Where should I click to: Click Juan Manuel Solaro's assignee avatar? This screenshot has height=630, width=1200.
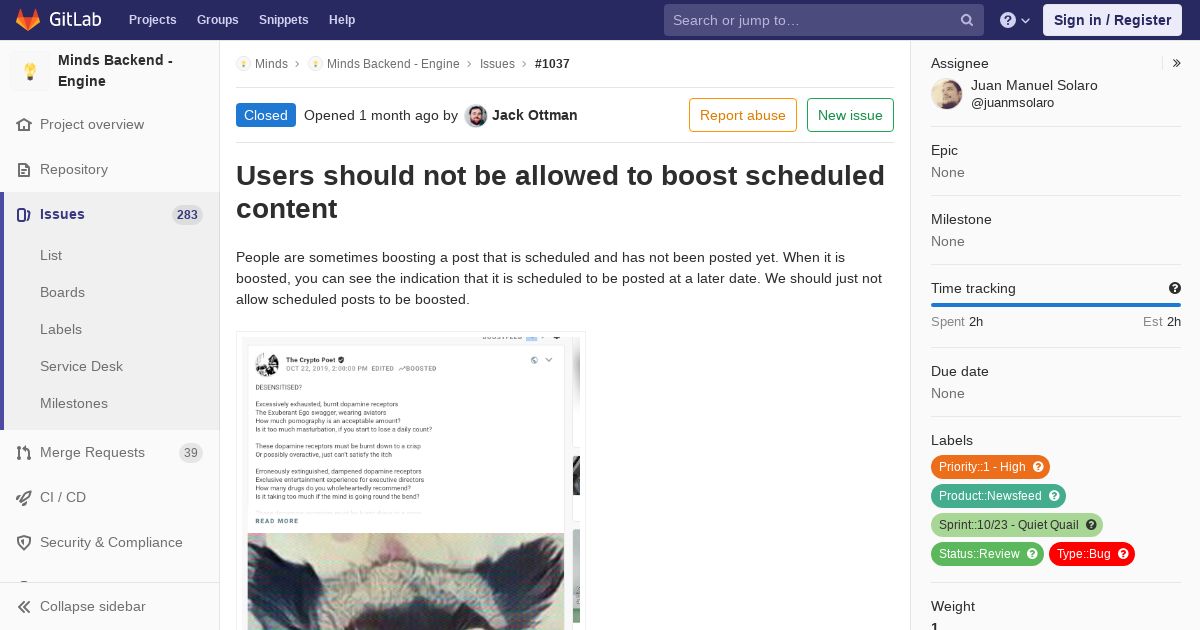(947, 94)
